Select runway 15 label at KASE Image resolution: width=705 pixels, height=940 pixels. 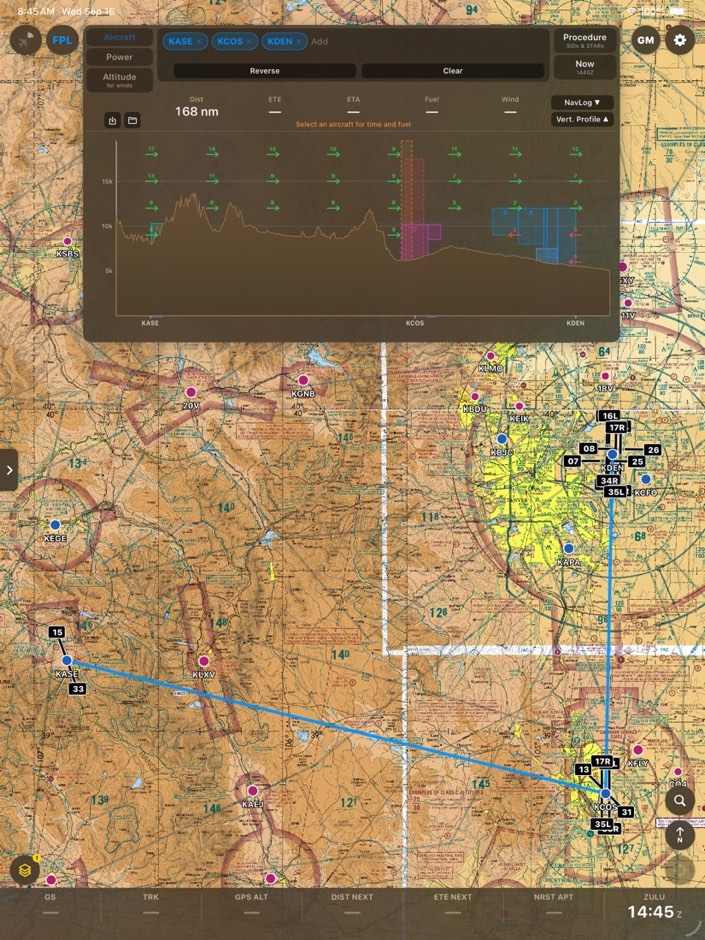click(x=57, y=632)
